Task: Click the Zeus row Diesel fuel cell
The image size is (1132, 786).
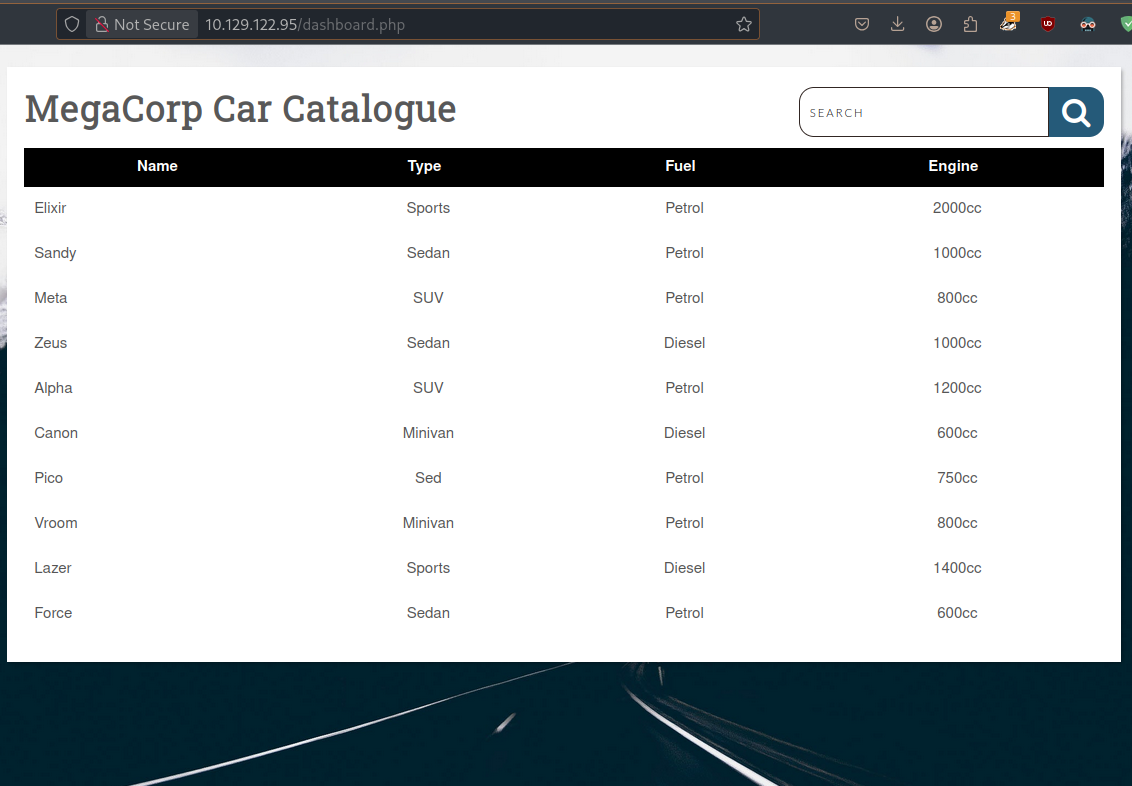Action: tap(684, 343)
